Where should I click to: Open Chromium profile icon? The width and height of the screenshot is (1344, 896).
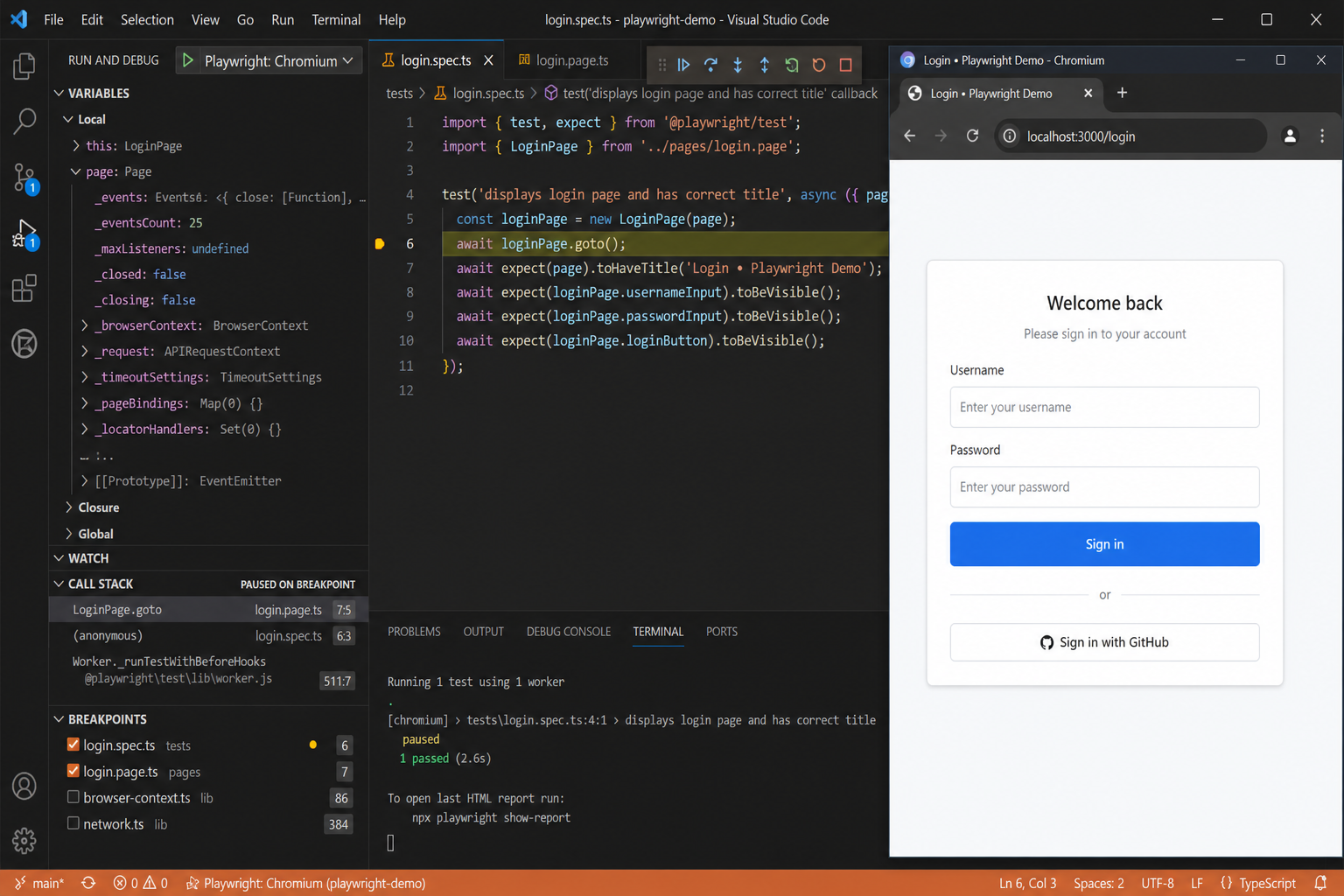[1290, 136]
